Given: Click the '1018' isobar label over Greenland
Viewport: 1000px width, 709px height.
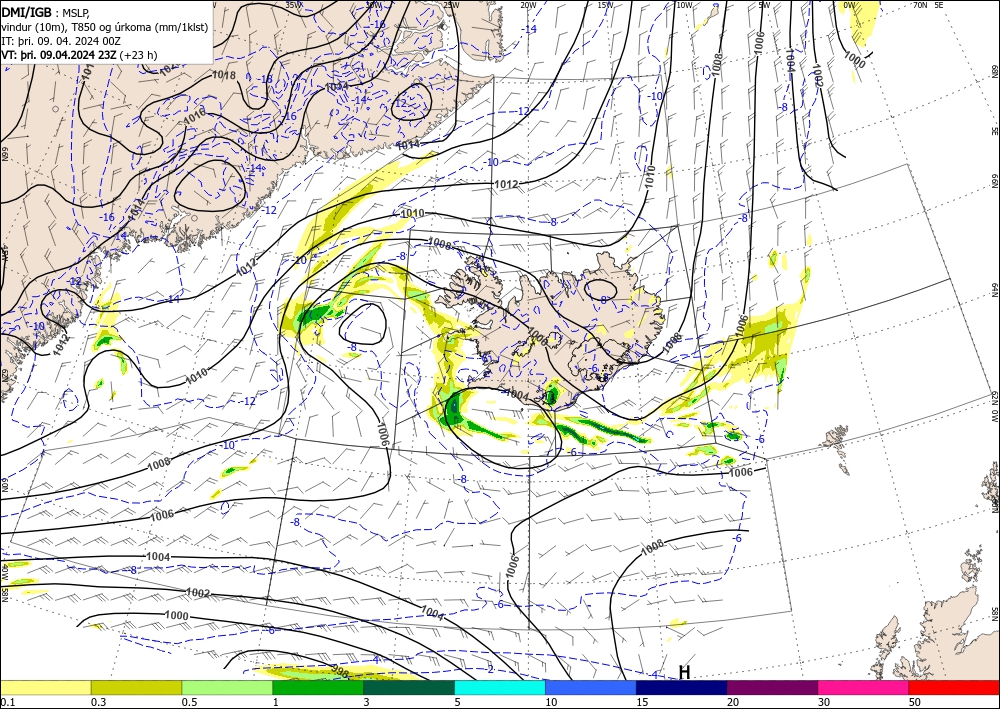Looking at the screenshot, I should (x=224, y=75).
